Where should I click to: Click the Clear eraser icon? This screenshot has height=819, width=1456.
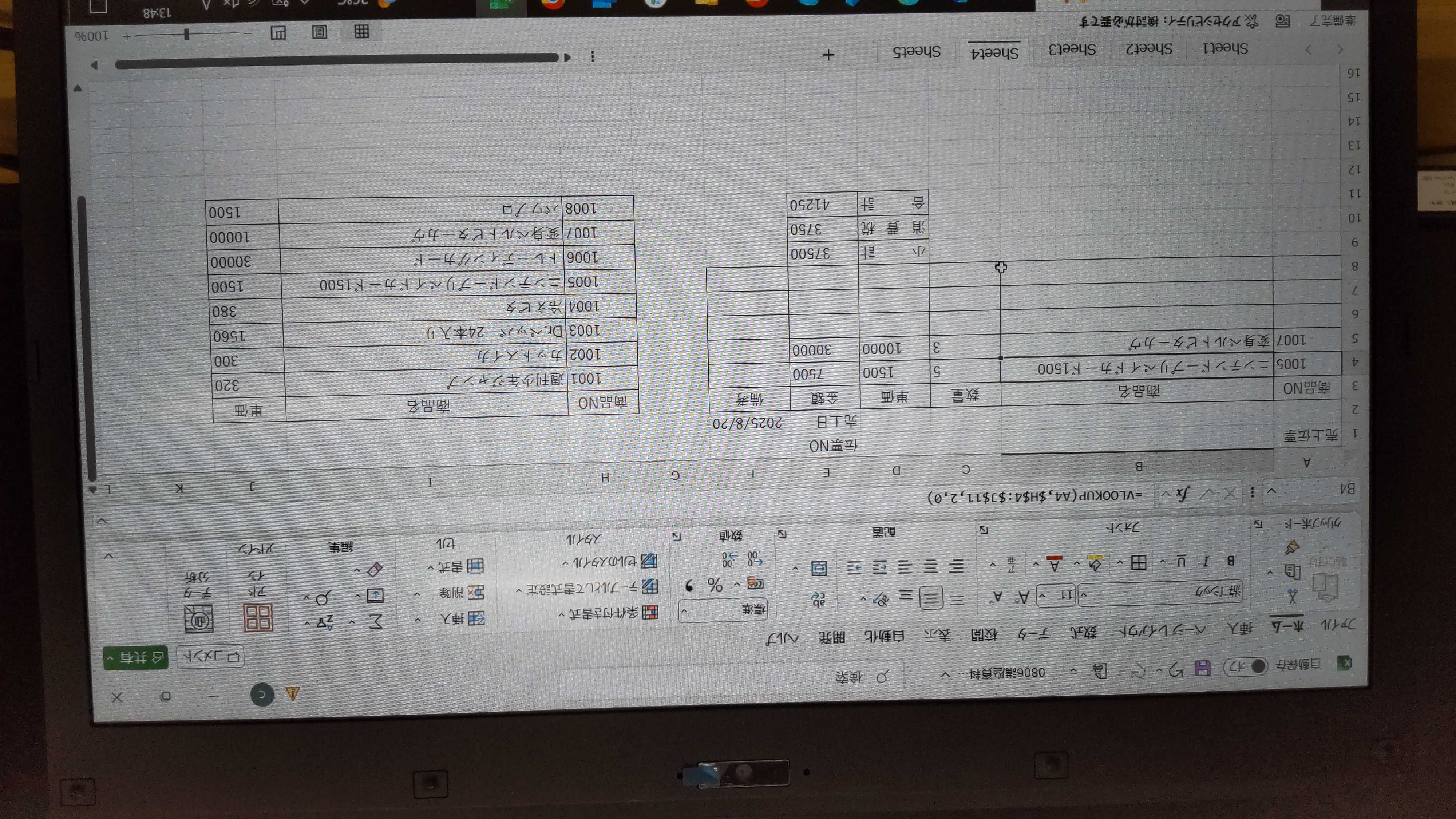coord(374,570)
